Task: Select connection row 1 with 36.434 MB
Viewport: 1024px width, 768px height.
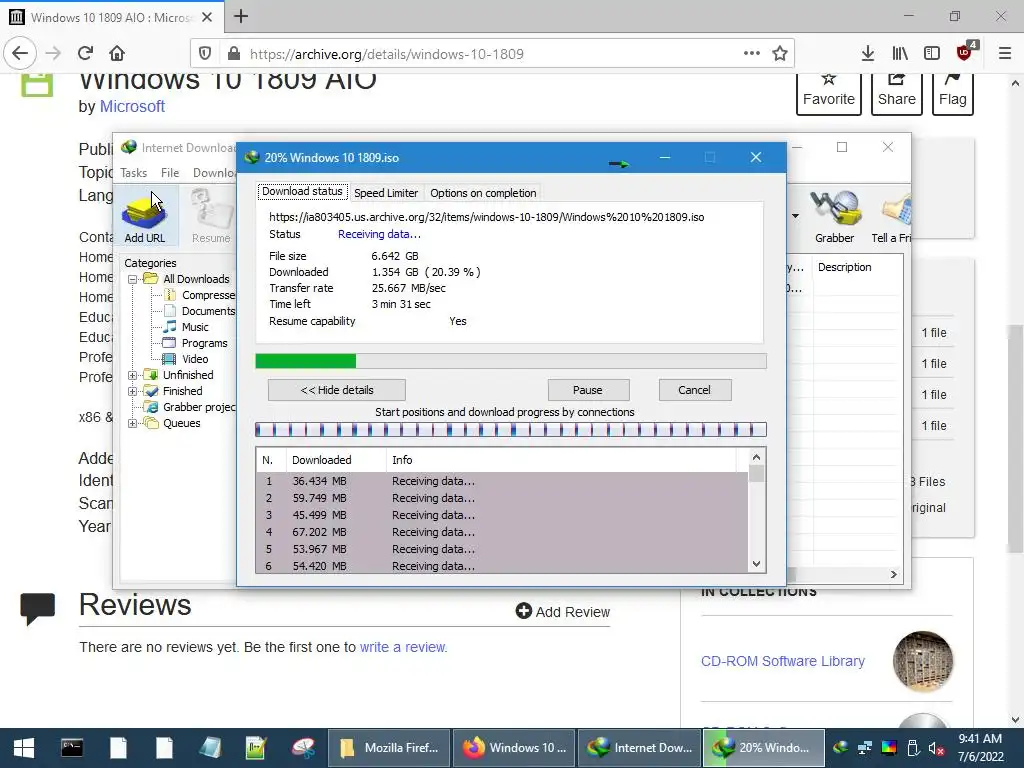Action: tap(502, 481)
